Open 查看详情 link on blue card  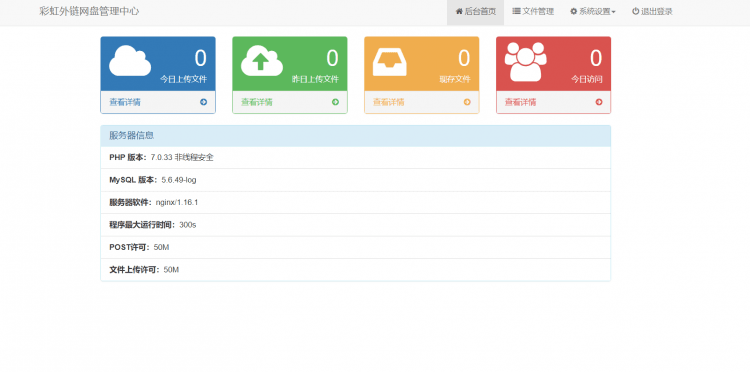tap(125, 102)
